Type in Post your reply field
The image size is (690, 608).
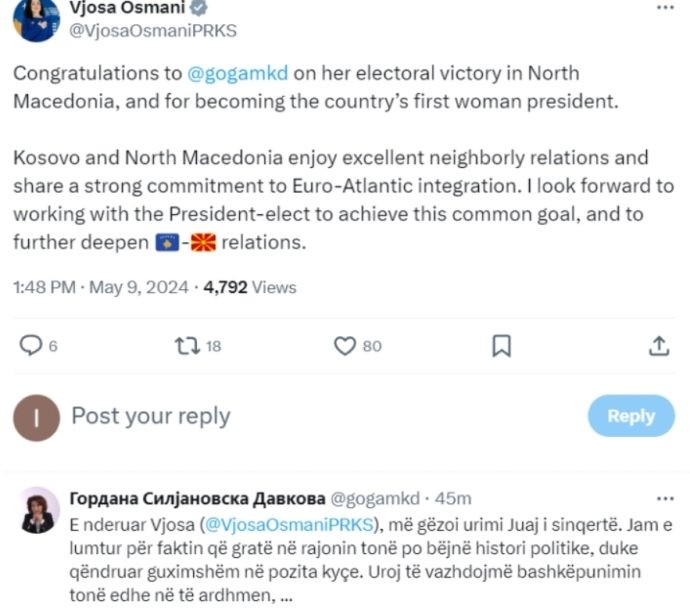tap(300, 416)
